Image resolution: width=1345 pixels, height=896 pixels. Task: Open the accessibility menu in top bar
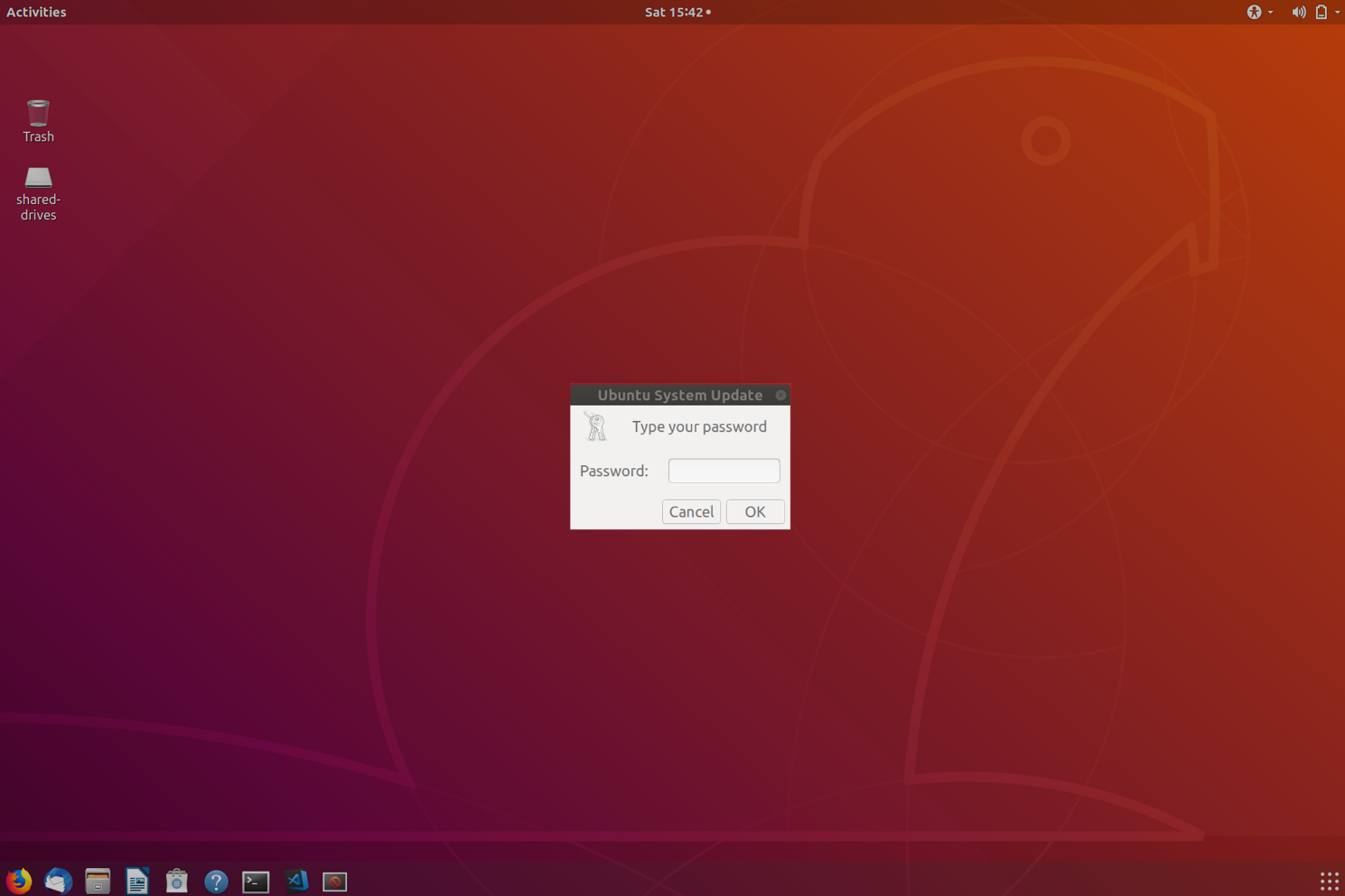(x=1259, y=12)
